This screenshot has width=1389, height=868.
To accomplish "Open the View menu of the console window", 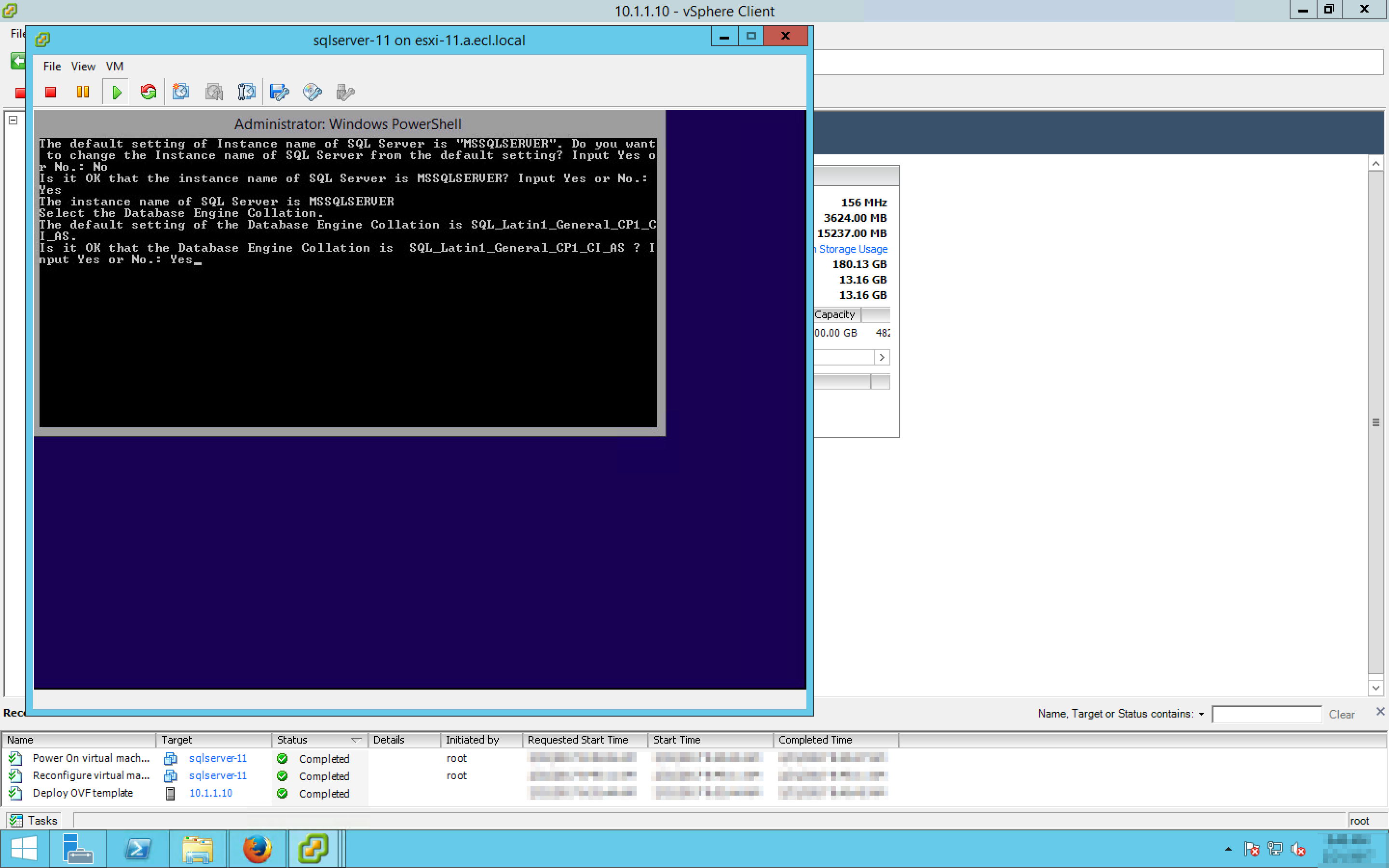I will (82, 67).
